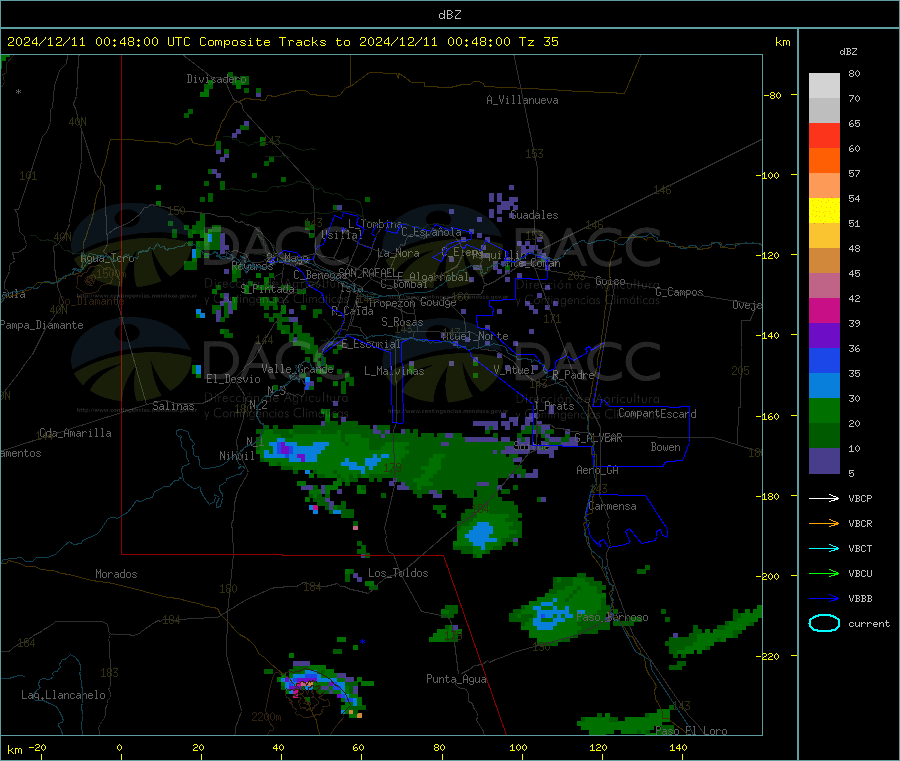
Task: Click the 'J_Prats' map label
Action: (554, 406)
